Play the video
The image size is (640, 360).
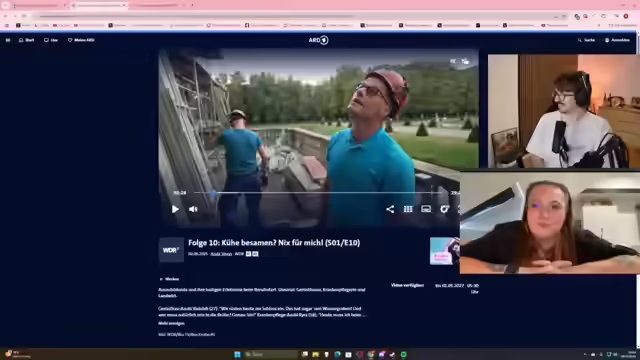pyautogui.click(x=175, y=209)
